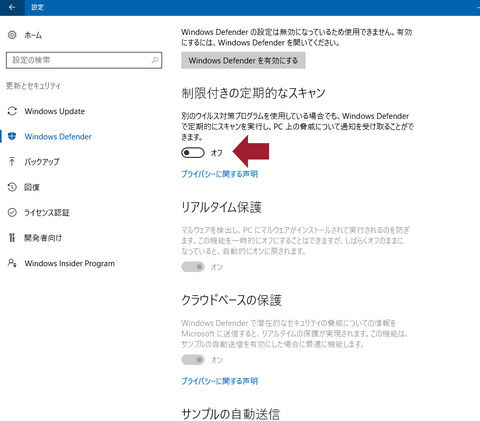Screen dimensions: 480x421
Task: Click the Windows Insider person icon
Action: pyautogui.click(x=12, y=263)
